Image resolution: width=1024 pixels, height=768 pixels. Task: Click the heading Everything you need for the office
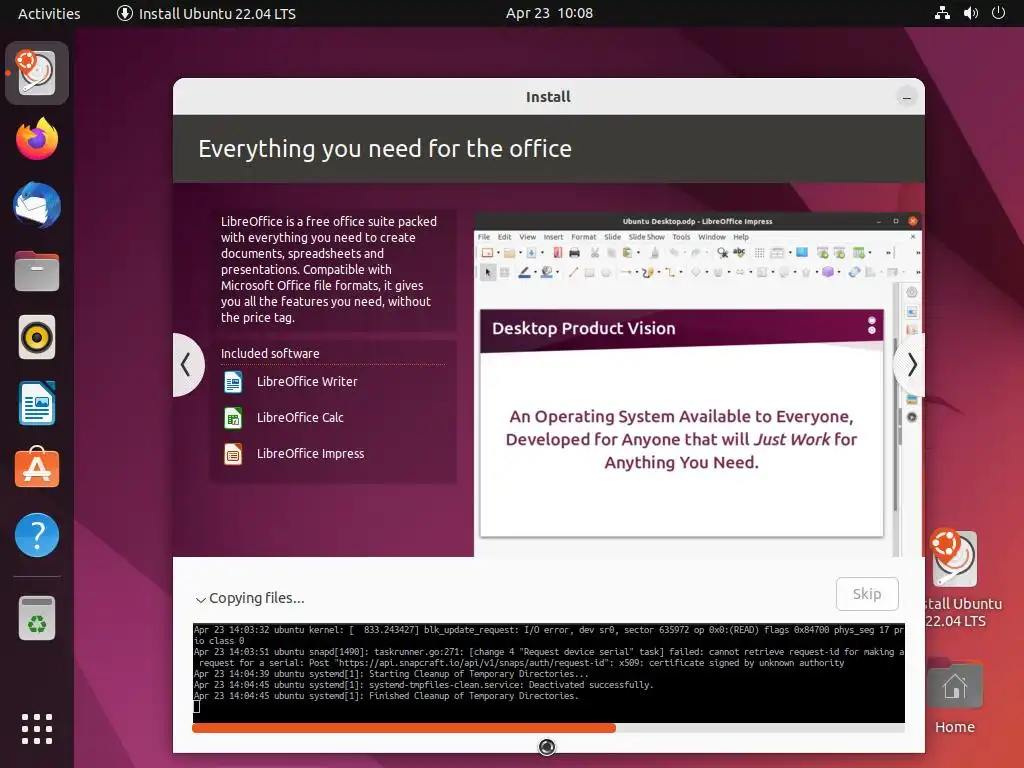coord(385,149)
